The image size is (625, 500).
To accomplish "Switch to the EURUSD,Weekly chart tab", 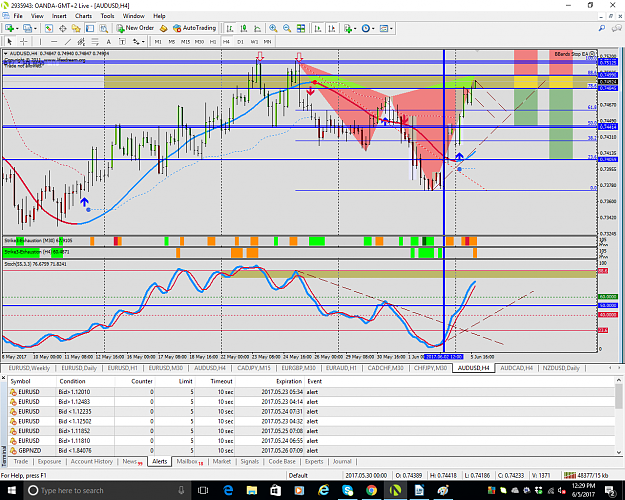I will [x=29, y=368].
